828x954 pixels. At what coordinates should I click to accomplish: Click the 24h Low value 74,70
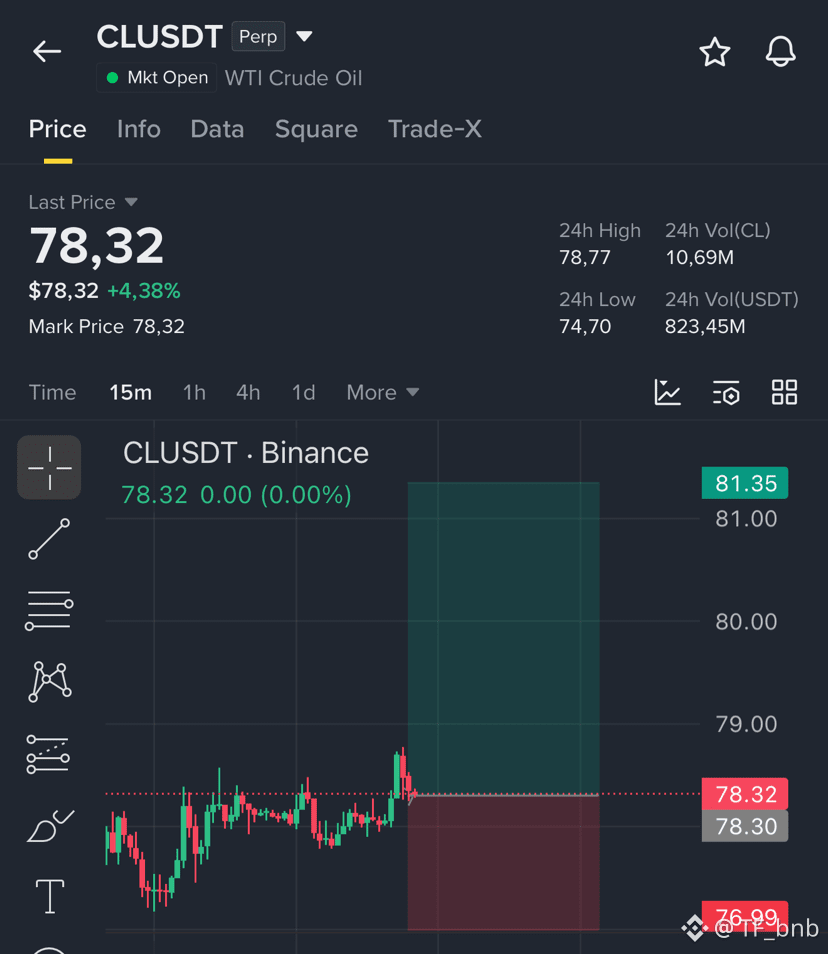585,327
